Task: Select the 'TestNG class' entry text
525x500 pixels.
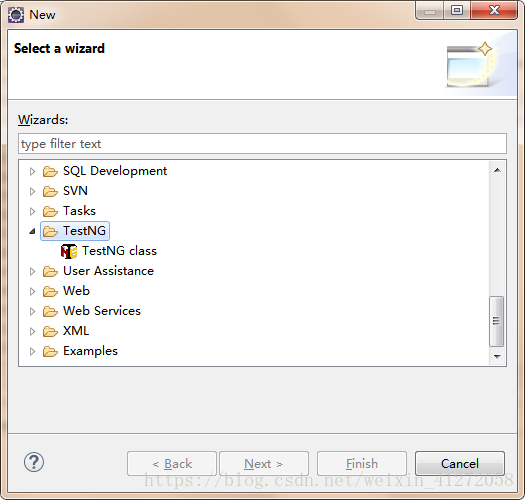Action: coord(120,251)
